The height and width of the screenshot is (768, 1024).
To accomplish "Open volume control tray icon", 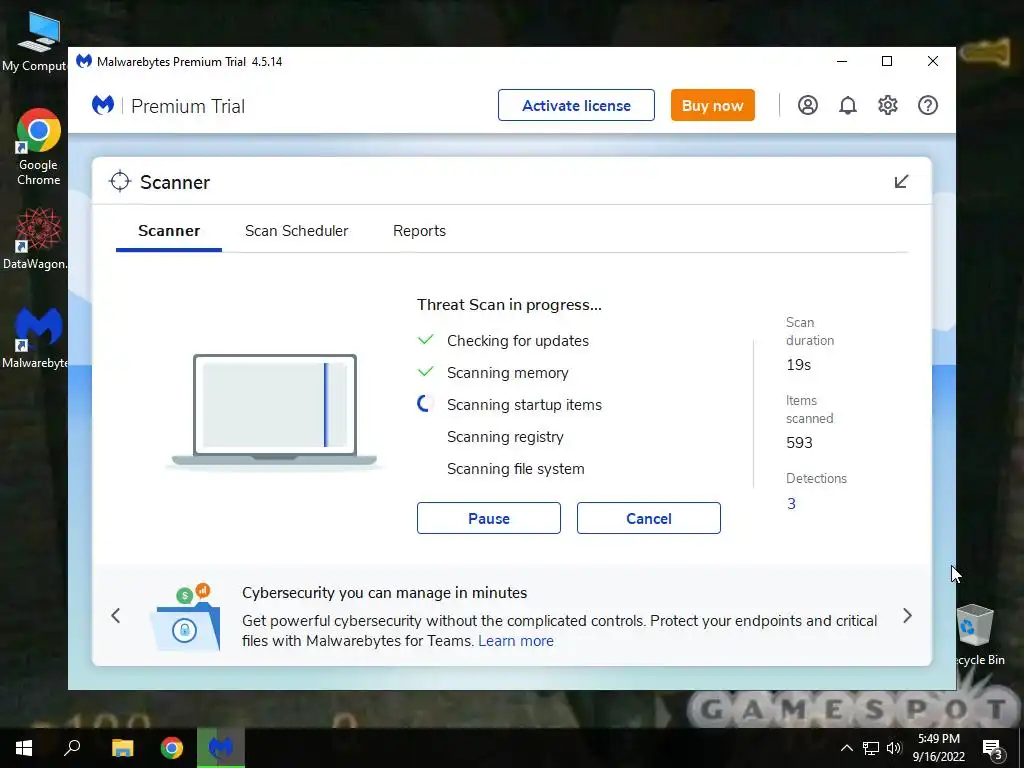I will coord(894,748).
